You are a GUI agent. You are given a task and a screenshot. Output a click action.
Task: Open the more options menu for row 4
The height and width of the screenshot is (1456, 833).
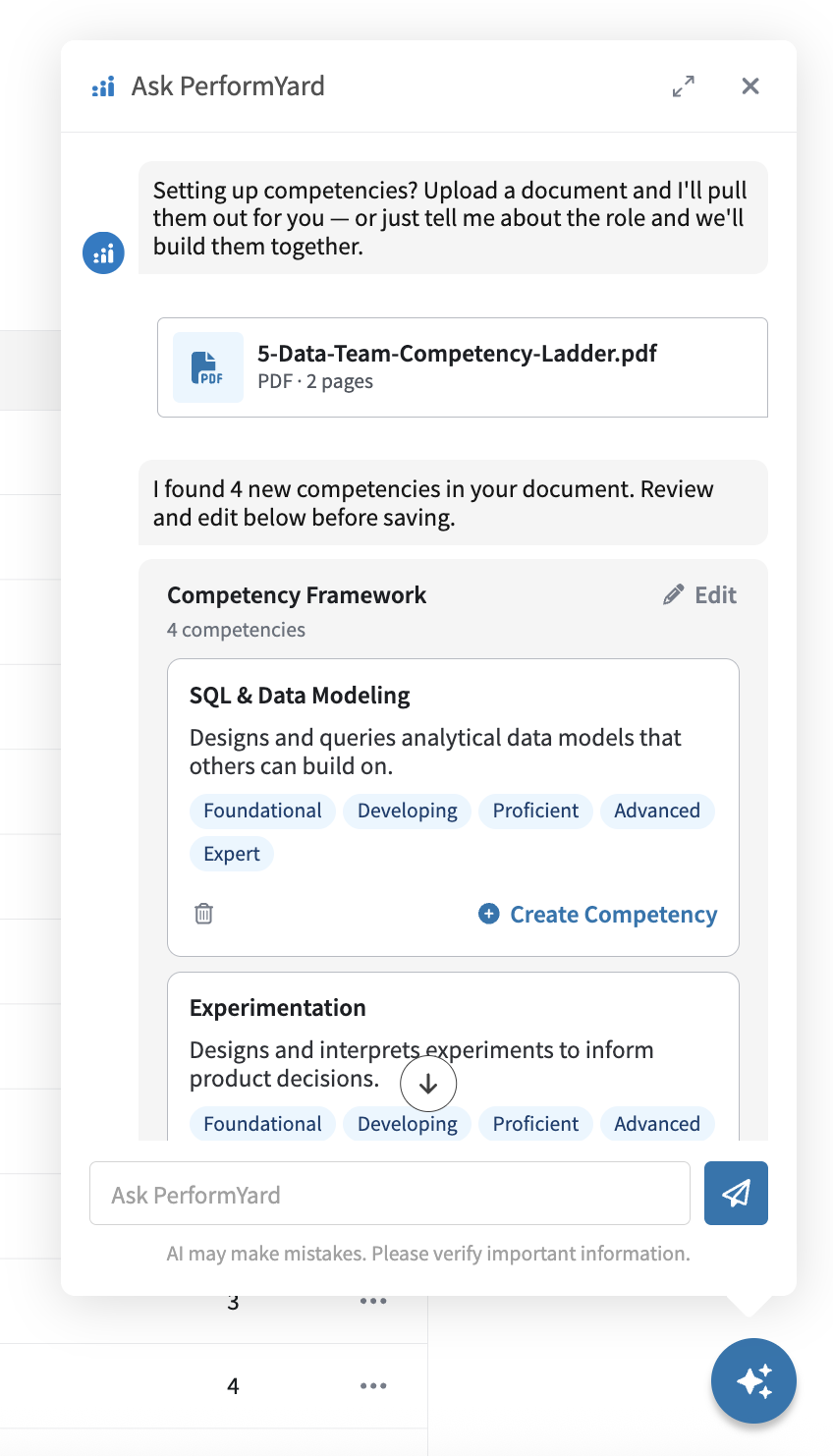pos(373,1385)
